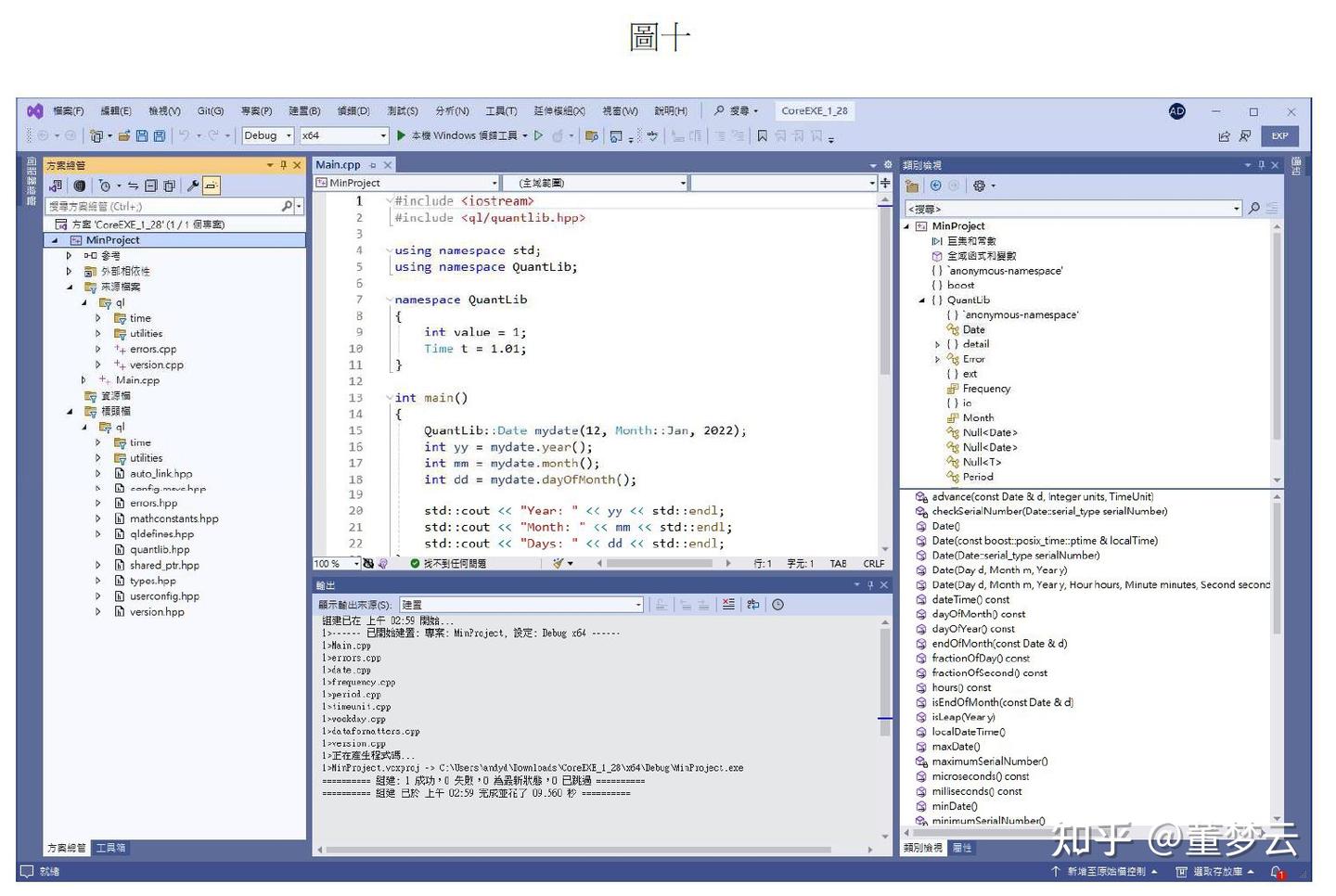
Task: Click the EXP button at top right
Action: 1280,135
